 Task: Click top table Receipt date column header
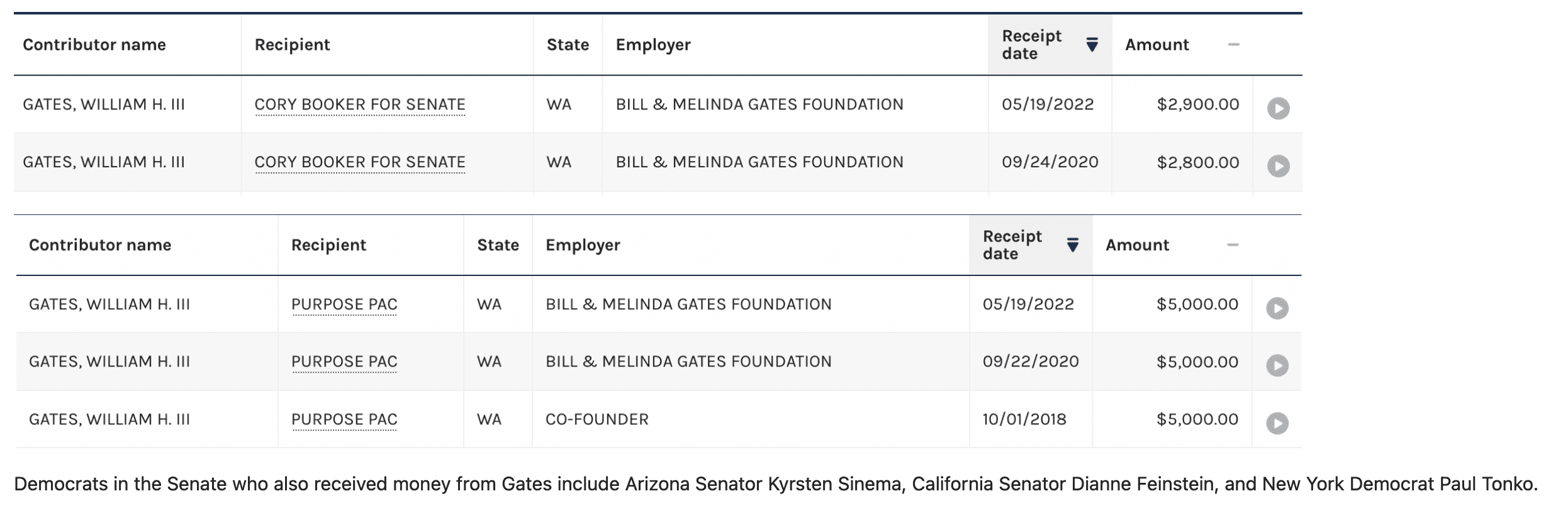pyautogui.click(x=1031, y=45)
